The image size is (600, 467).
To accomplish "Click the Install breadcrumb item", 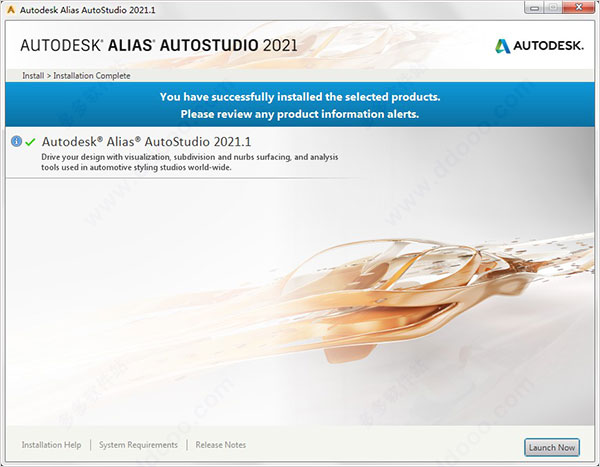I will [32, 76].
